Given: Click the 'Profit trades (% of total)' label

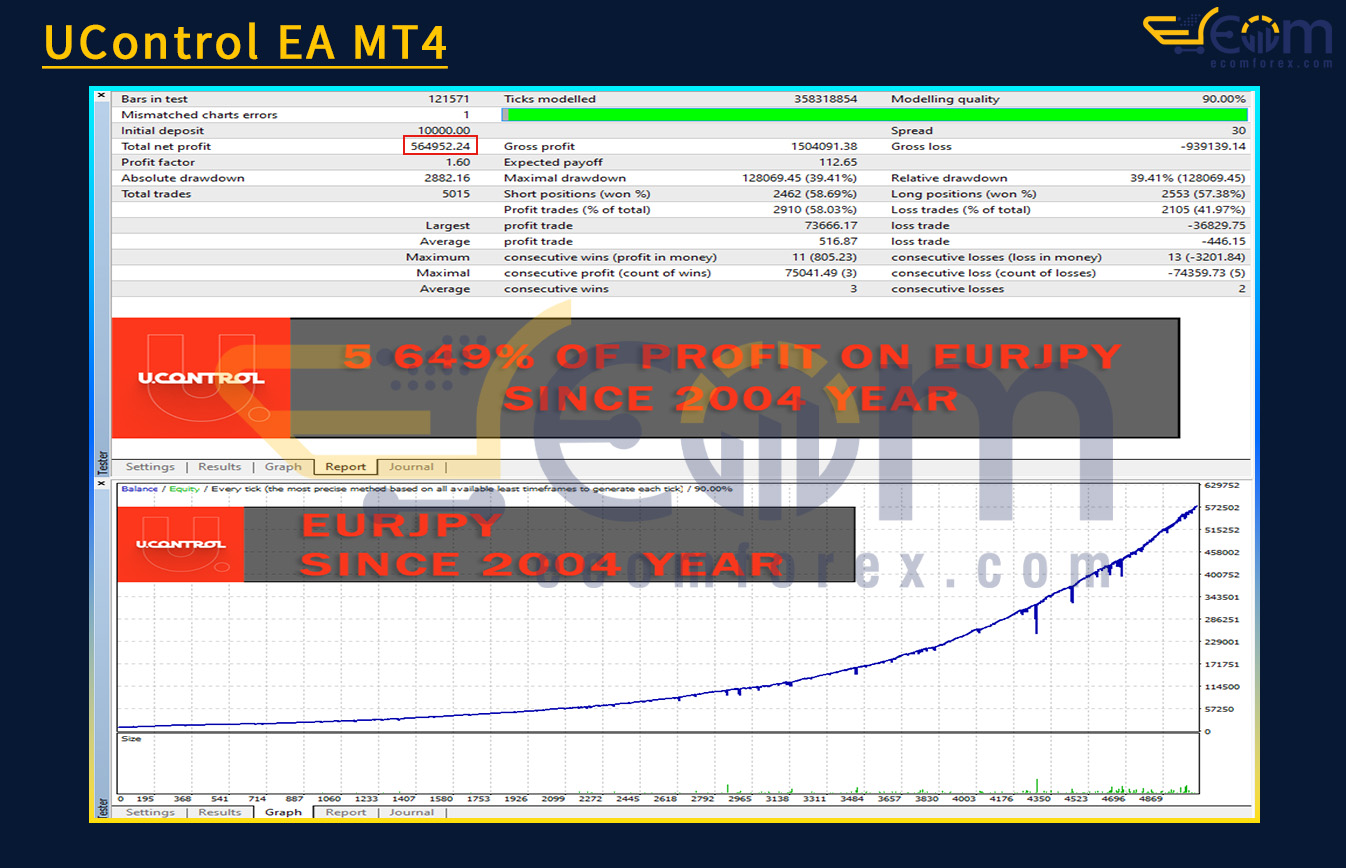Looking at the screenshot, I should pyautogui.click(x=577, y=210).
